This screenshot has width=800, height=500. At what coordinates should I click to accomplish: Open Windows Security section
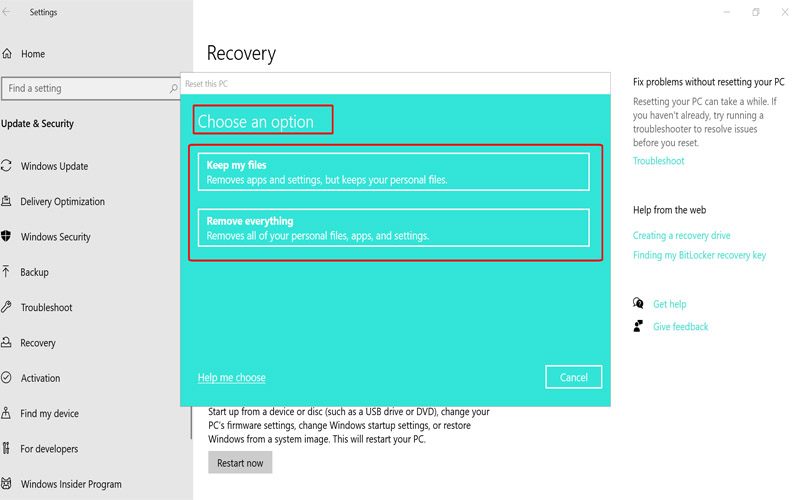click(56, 237)
